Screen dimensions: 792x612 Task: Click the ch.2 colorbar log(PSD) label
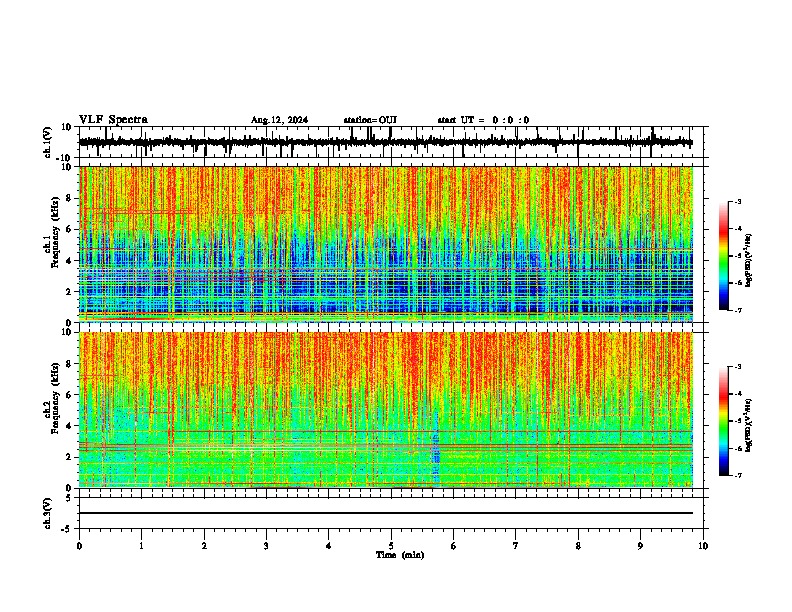click(x=749, y=426)
